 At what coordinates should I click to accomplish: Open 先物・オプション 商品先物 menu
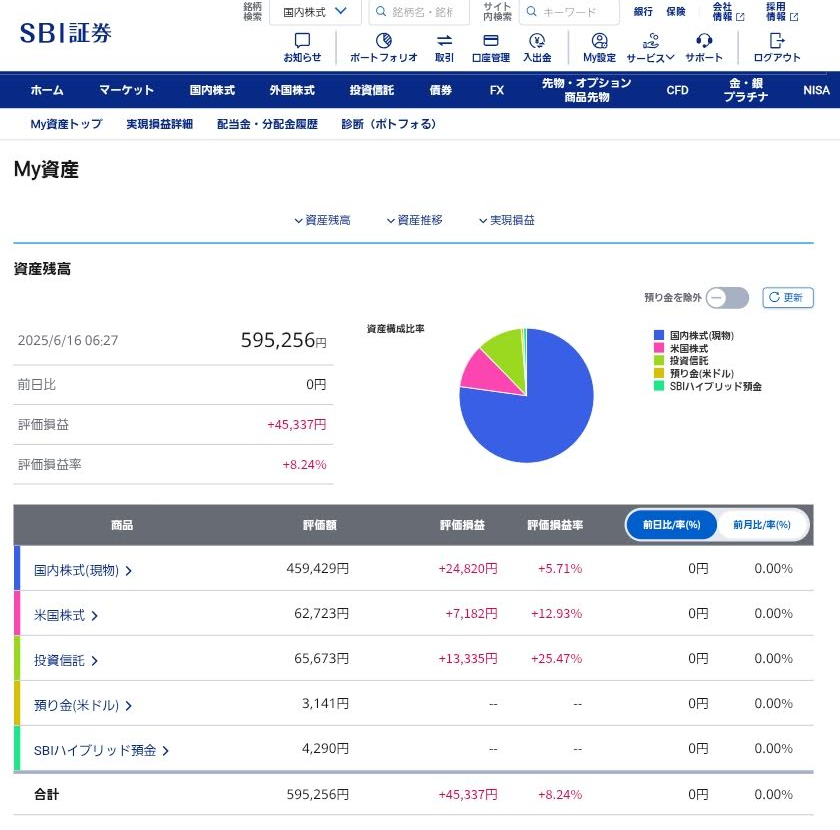coord(587,90)
